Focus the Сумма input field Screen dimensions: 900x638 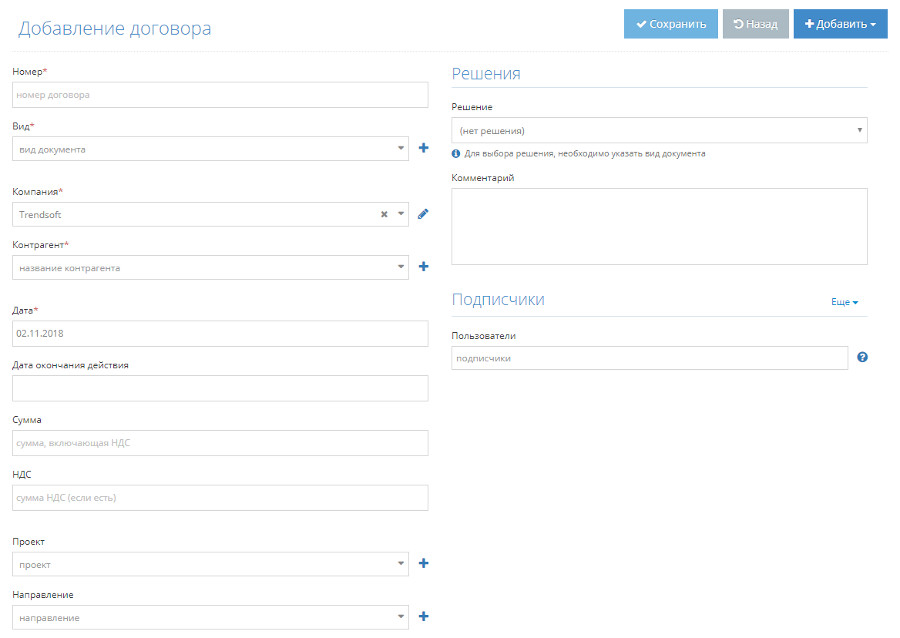[220, 443]
